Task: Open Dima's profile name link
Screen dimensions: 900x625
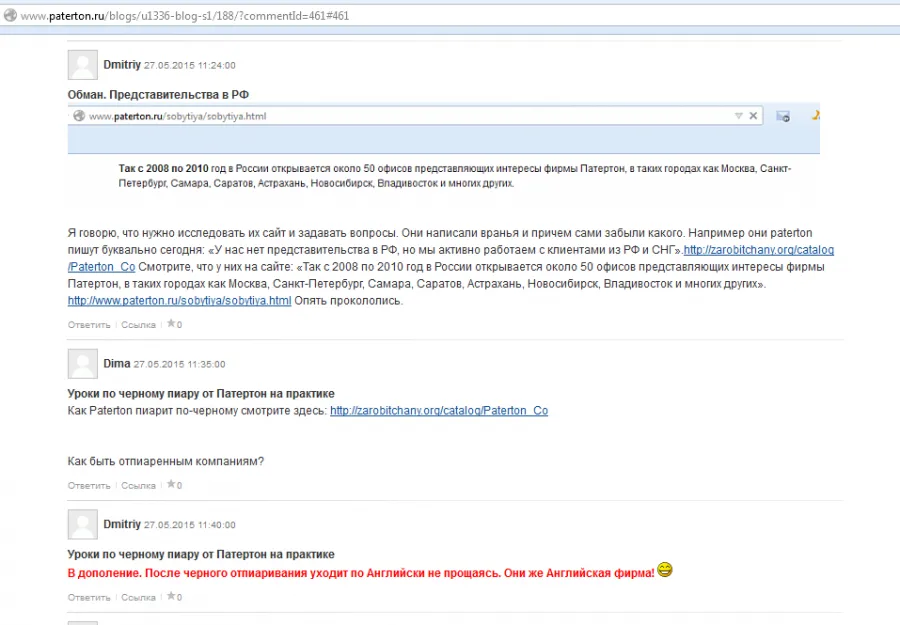Action: (x=117, y=364)
